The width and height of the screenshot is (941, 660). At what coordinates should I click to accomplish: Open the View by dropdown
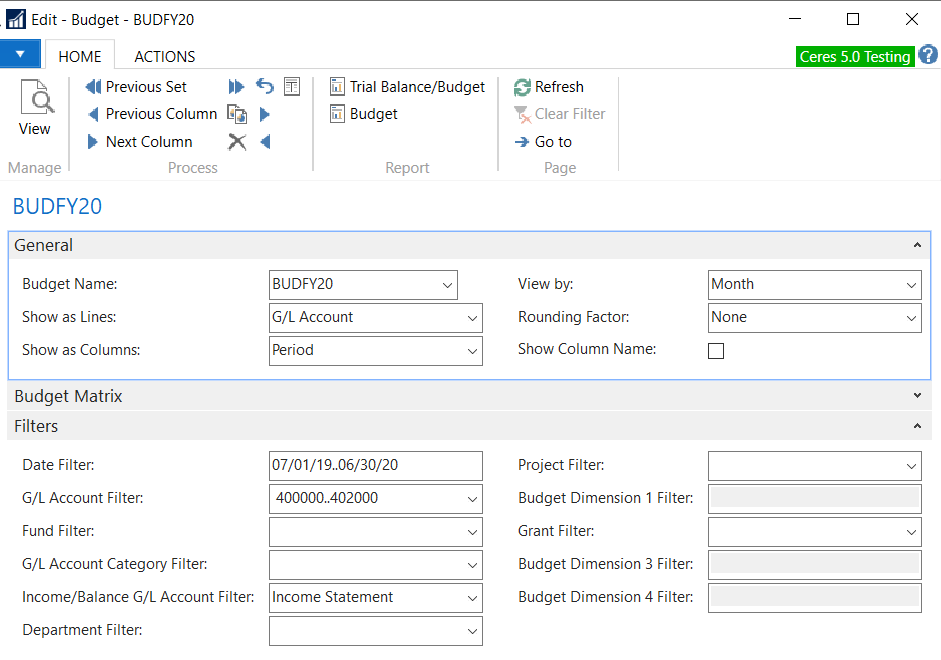pos(911,285)
